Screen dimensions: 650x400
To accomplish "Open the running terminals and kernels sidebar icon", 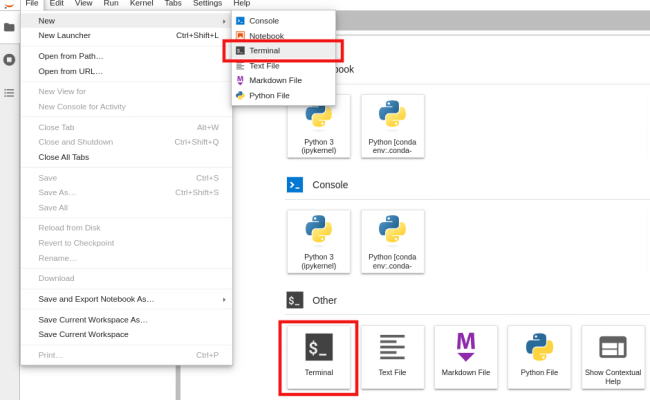I will coord(9,60).
